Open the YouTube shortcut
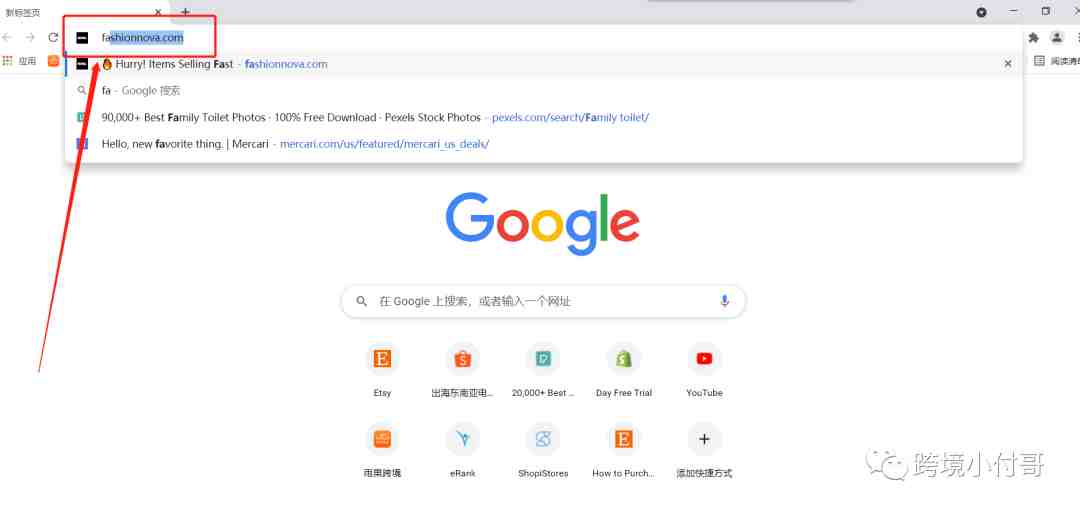Viewport: 1080px width, 512px height. pos(704,371)
